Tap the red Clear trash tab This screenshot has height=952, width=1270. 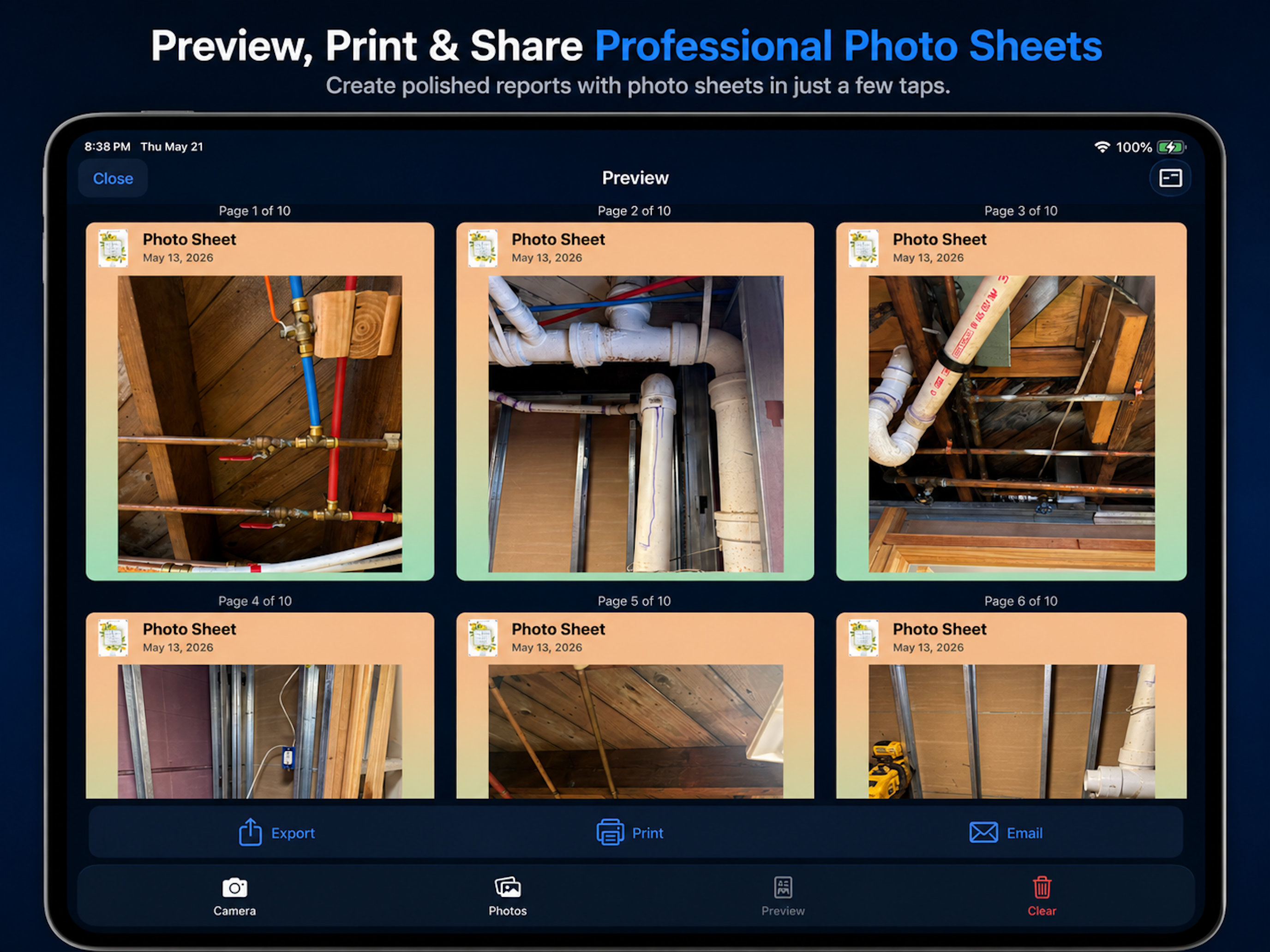[x=1042, y=897]
